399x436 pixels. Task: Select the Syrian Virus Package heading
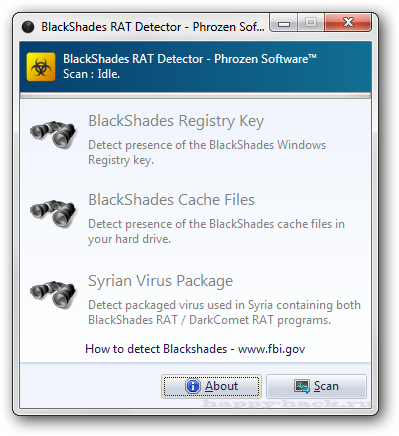pyautogui.click(x=160, y=281)
